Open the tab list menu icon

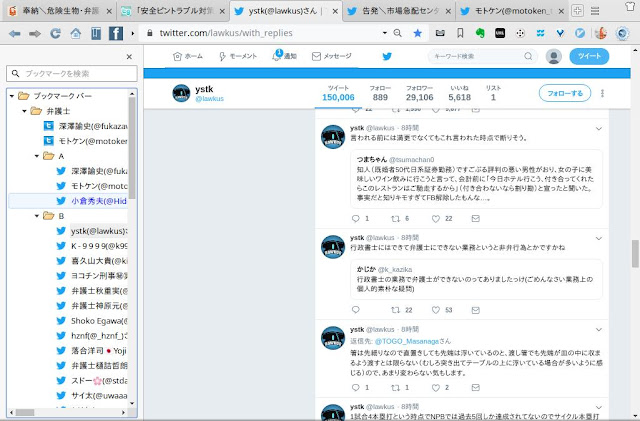(595, 11)
